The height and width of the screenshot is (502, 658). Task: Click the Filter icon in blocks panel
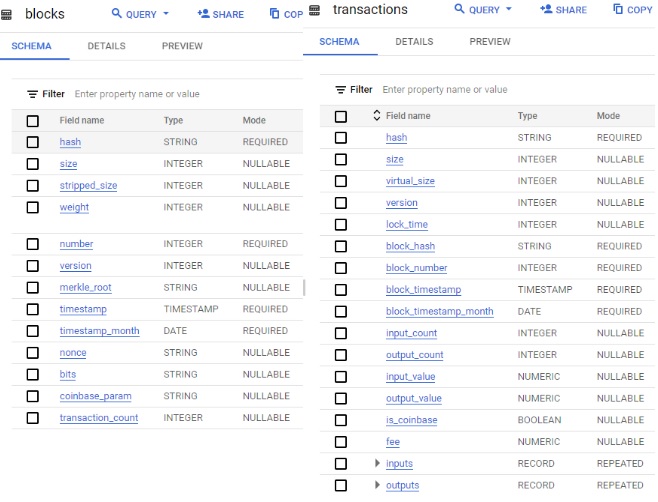pos(32,94)
